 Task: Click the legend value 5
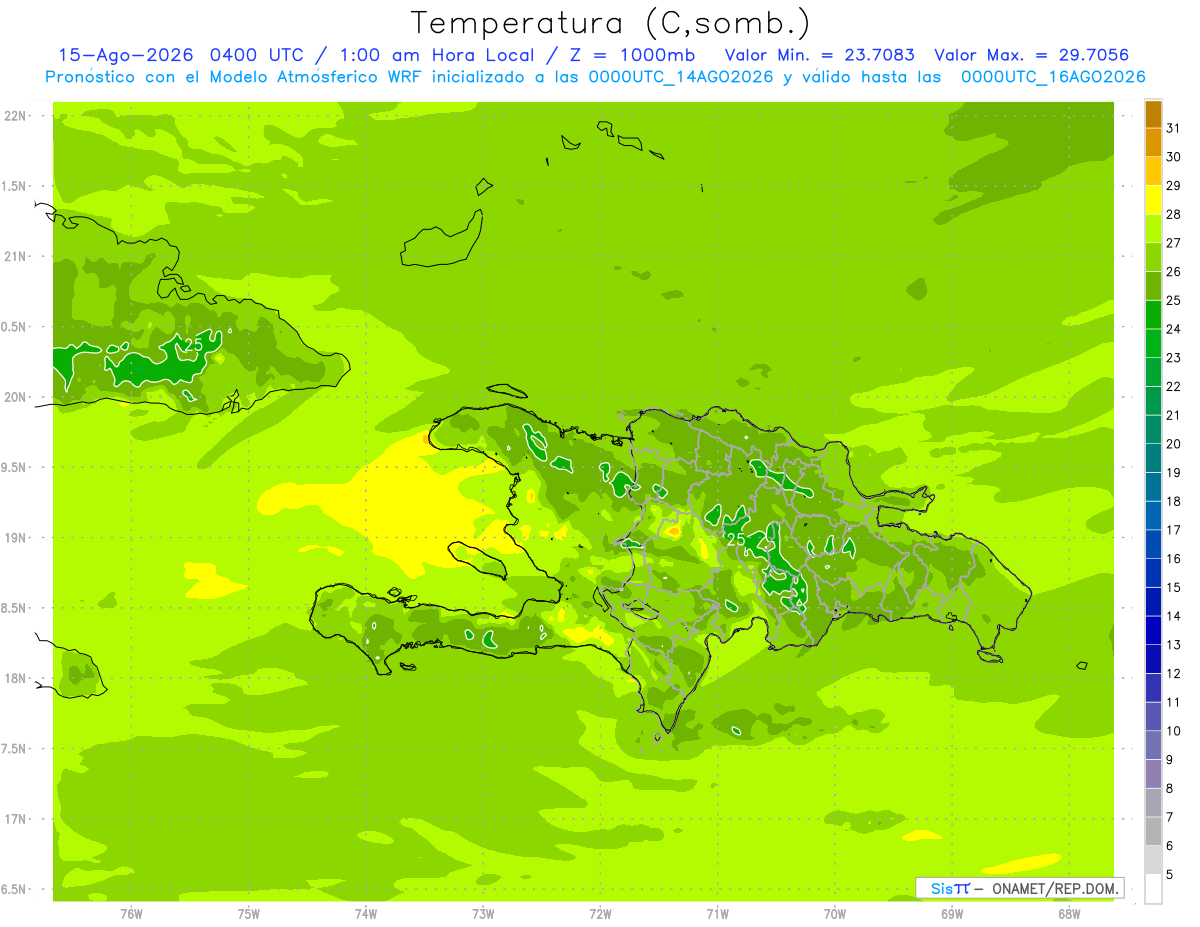tap(1170, 875)
